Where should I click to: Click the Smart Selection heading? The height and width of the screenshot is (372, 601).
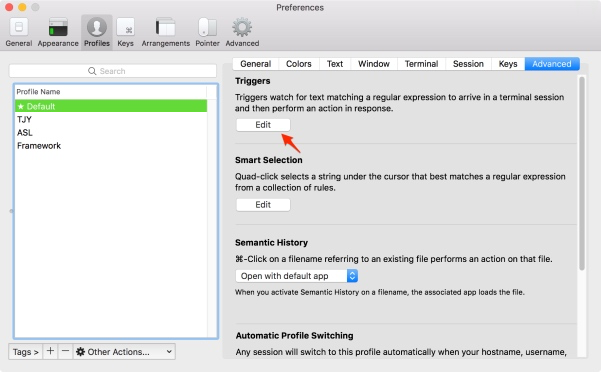click(x=269, y=160)
